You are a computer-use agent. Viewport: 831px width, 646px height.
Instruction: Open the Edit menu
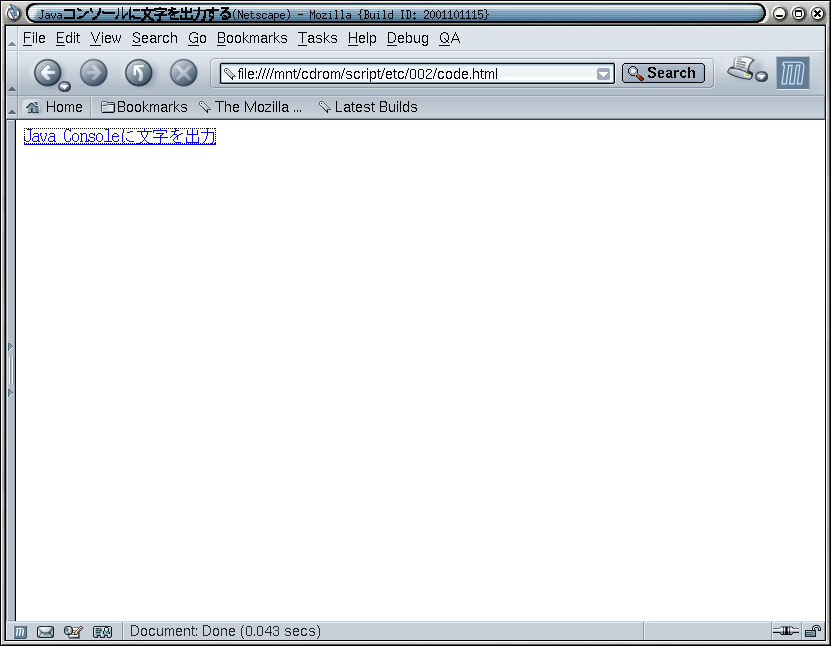(x=68, y=38)
